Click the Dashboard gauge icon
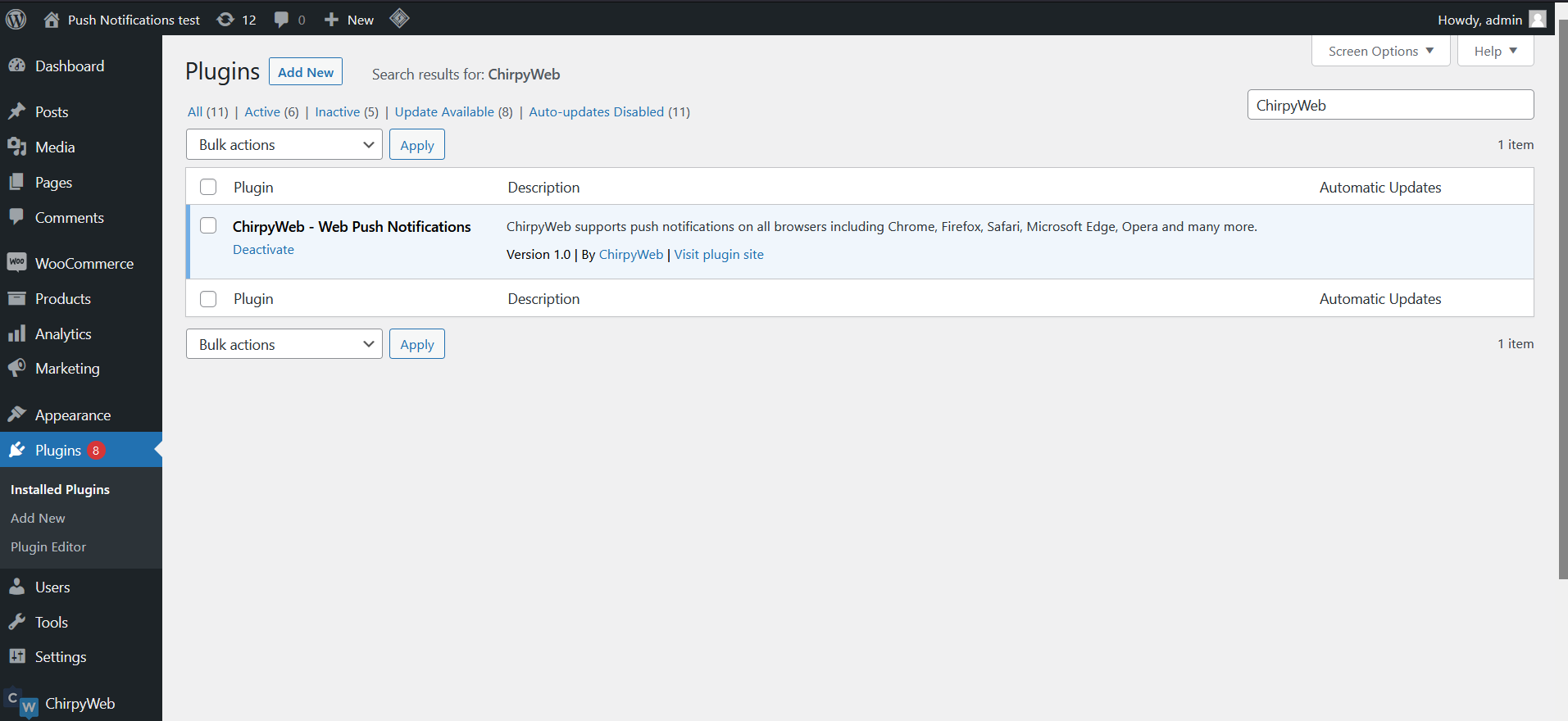This screenshot has width=1568, height=721. click(17, 66)
